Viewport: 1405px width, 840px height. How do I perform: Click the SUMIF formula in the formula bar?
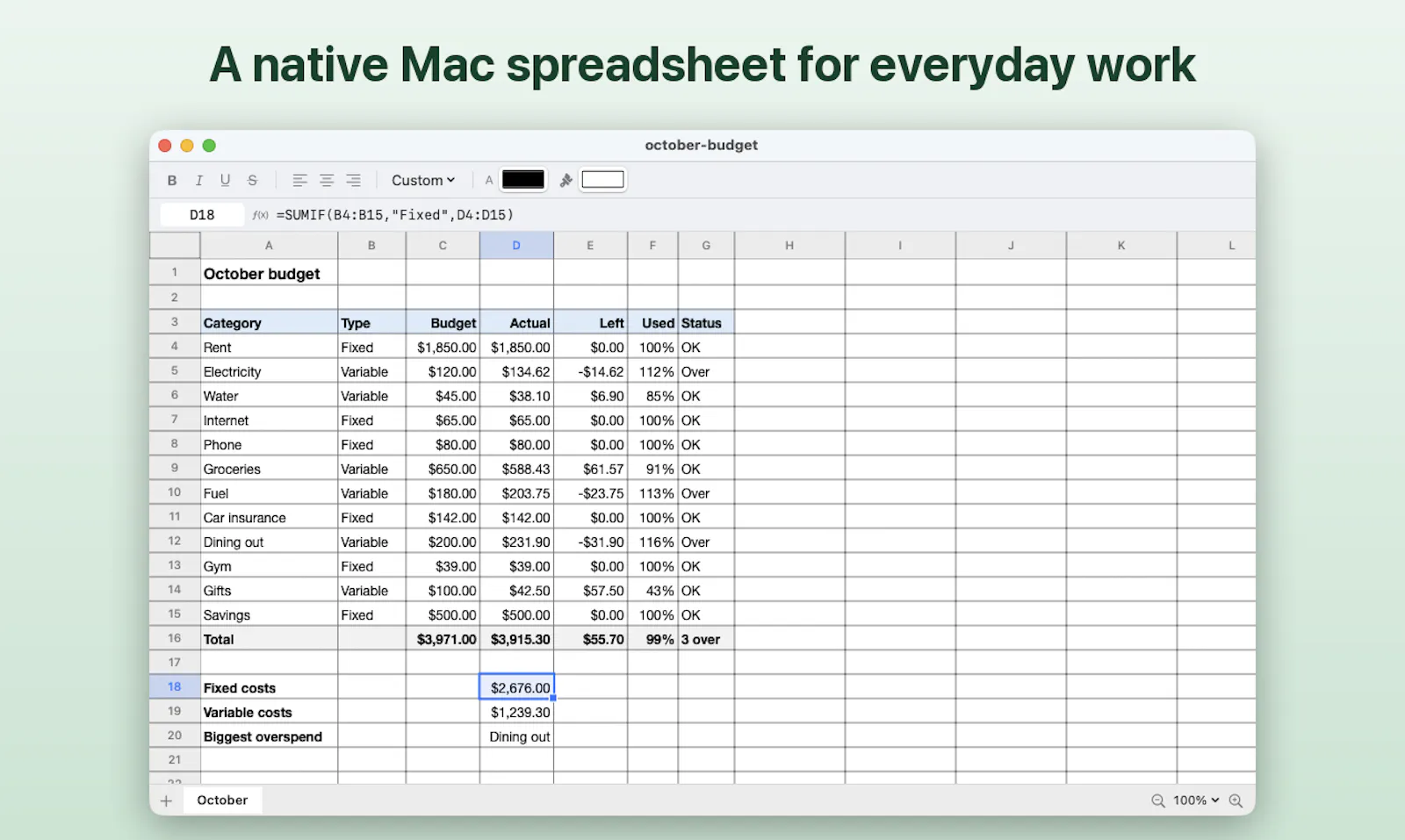click(x=395, y=214)
